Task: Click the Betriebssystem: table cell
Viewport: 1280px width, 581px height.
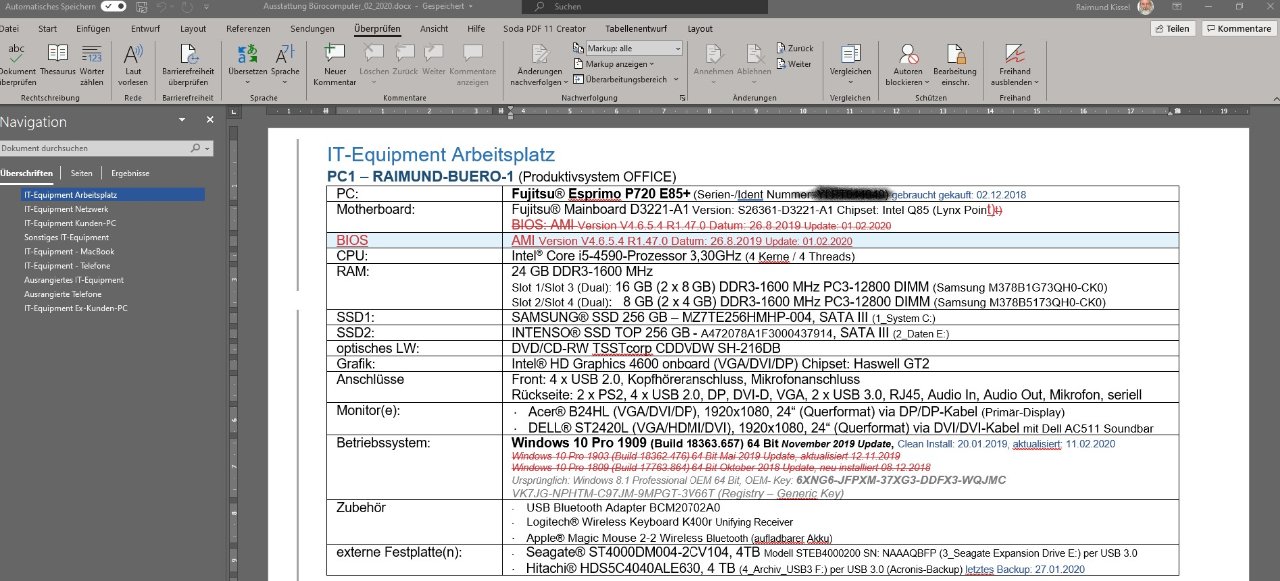Action: coord(417,467)
